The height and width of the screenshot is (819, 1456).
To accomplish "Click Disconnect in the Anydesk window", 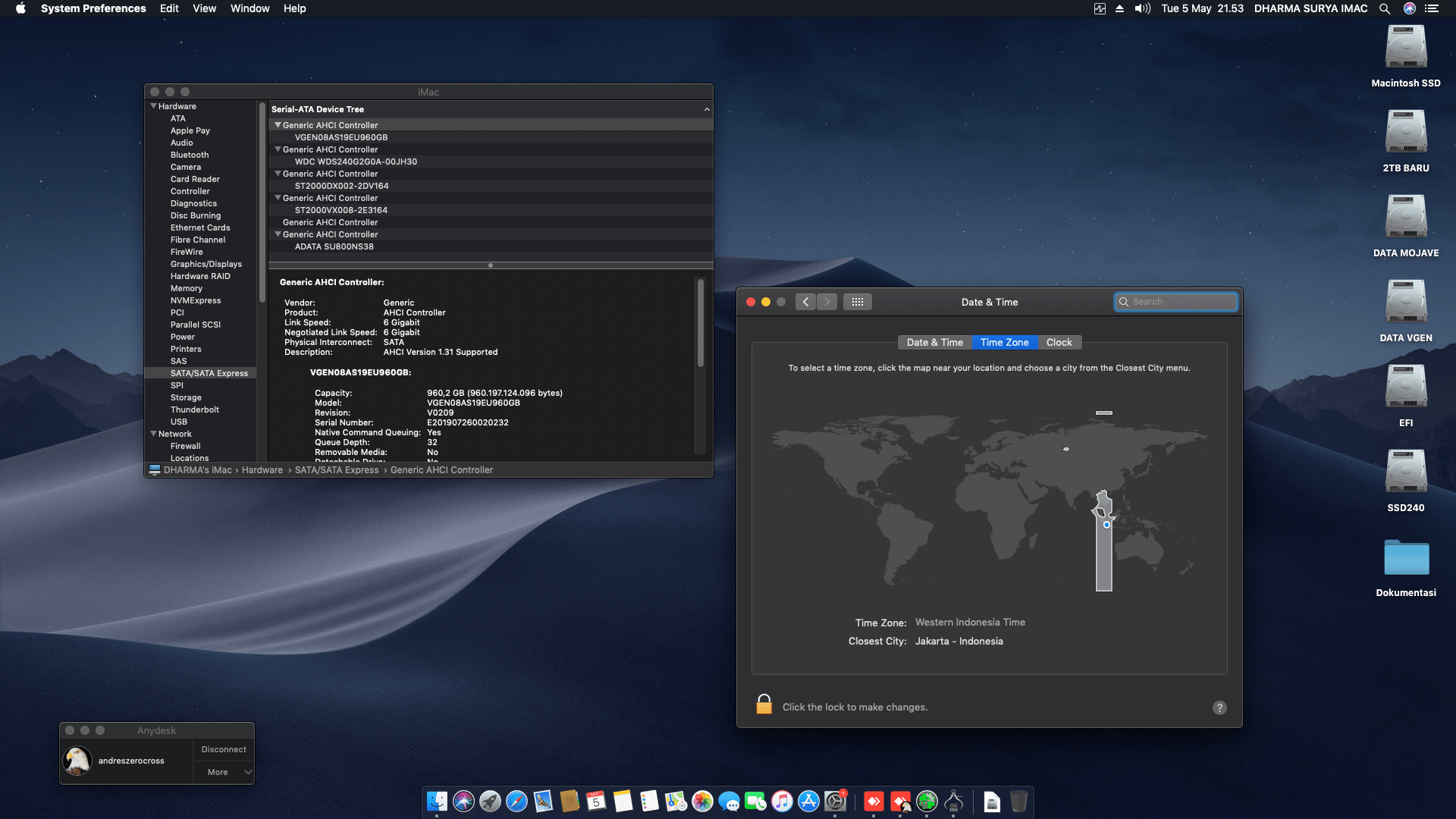I will (223, 749).
